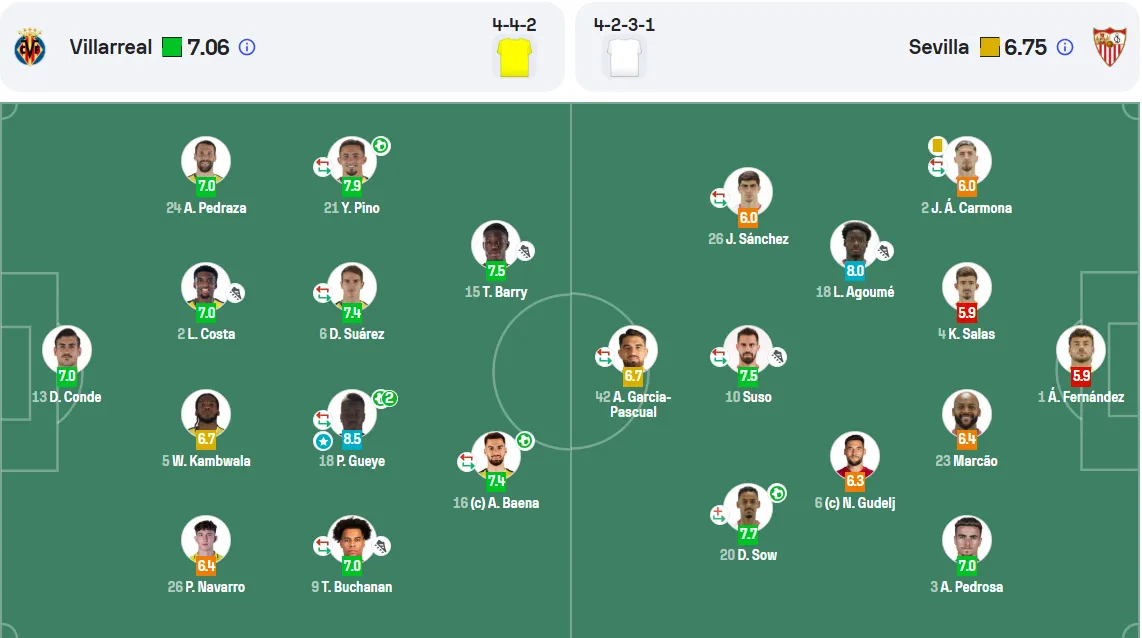
Task: Click the Villarreal team name
Action: [111, 47]
